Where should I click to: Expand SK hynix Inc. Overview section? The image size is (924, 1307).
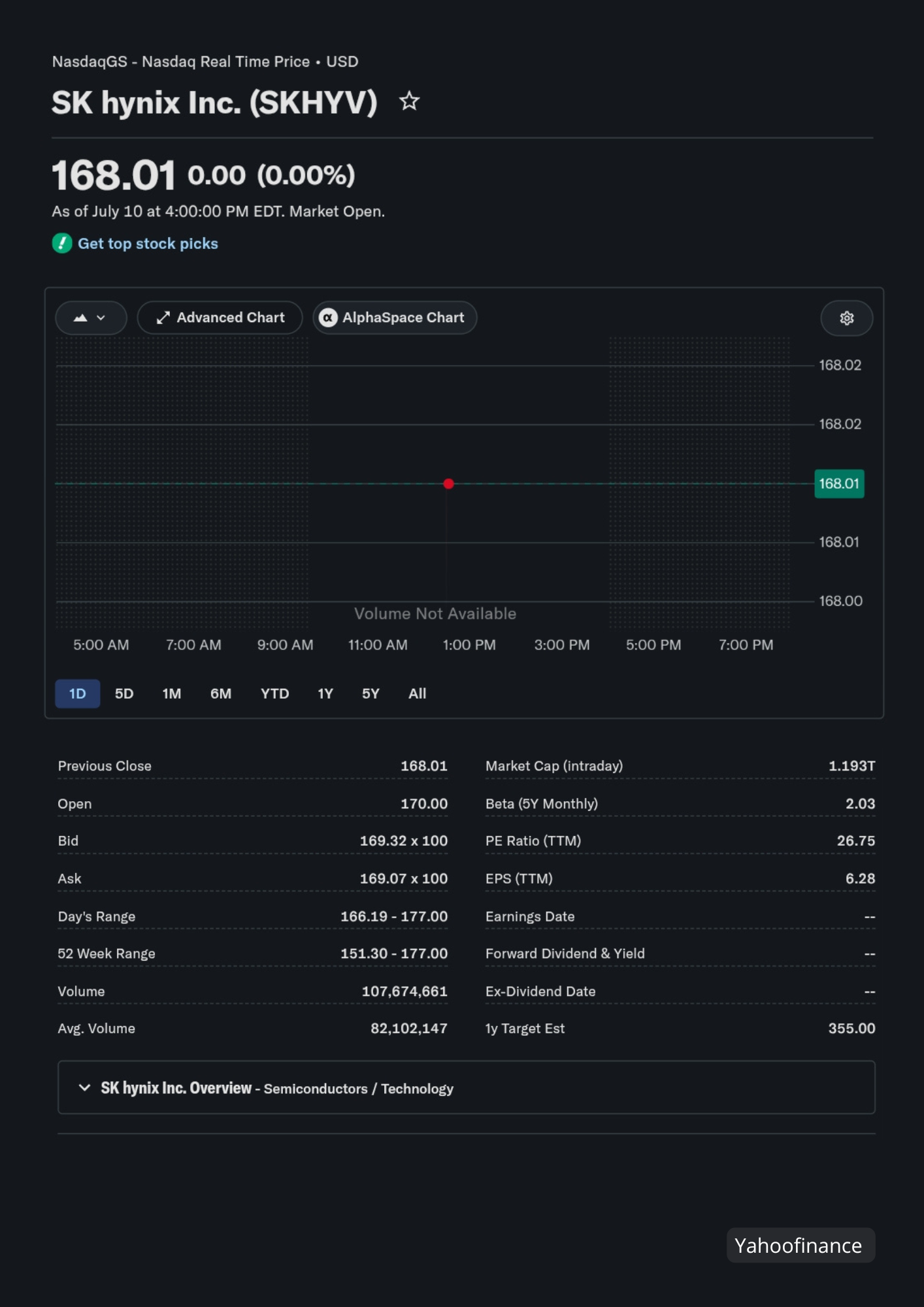467,1087
